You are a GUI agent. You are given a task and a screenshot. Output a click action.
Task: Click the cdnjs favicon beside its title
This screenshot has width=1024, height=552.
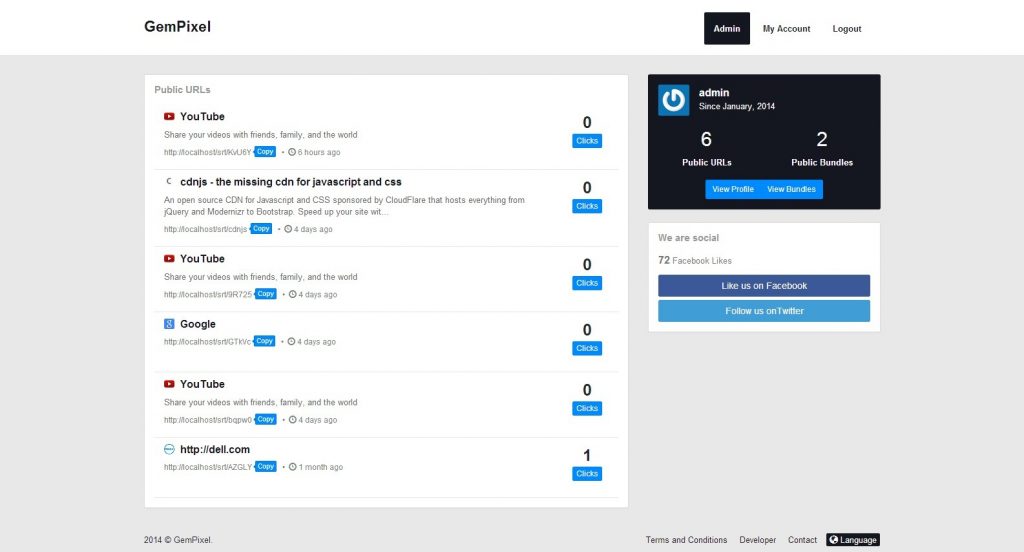[x=169, y=182]
